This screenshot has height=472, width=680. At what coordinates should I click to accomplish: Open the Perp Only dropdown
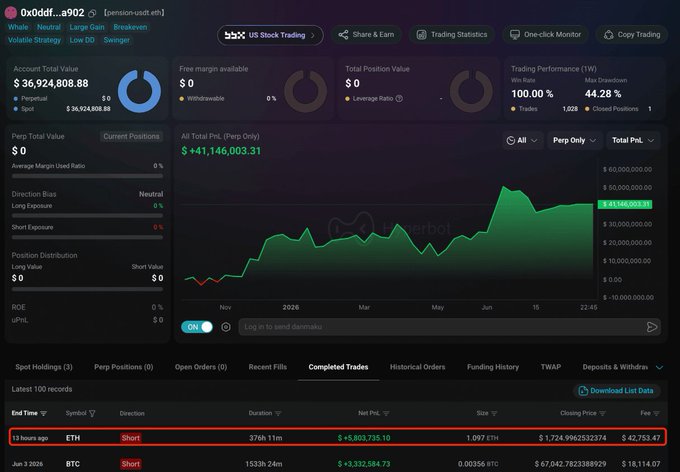pyautogui.click(x=575, y=140)
